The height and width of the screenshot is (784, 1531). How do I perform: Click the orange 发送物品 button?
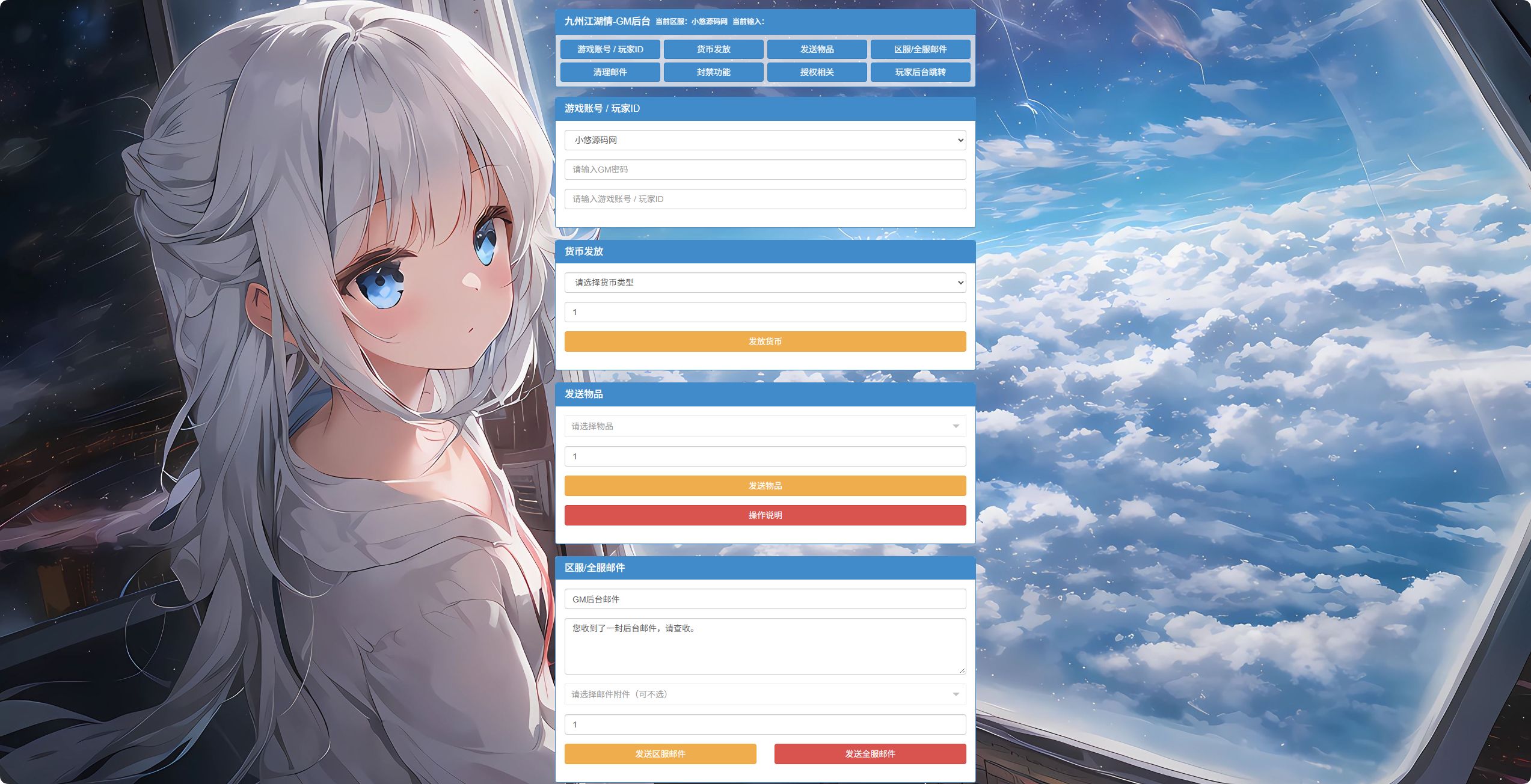(765, 486)
